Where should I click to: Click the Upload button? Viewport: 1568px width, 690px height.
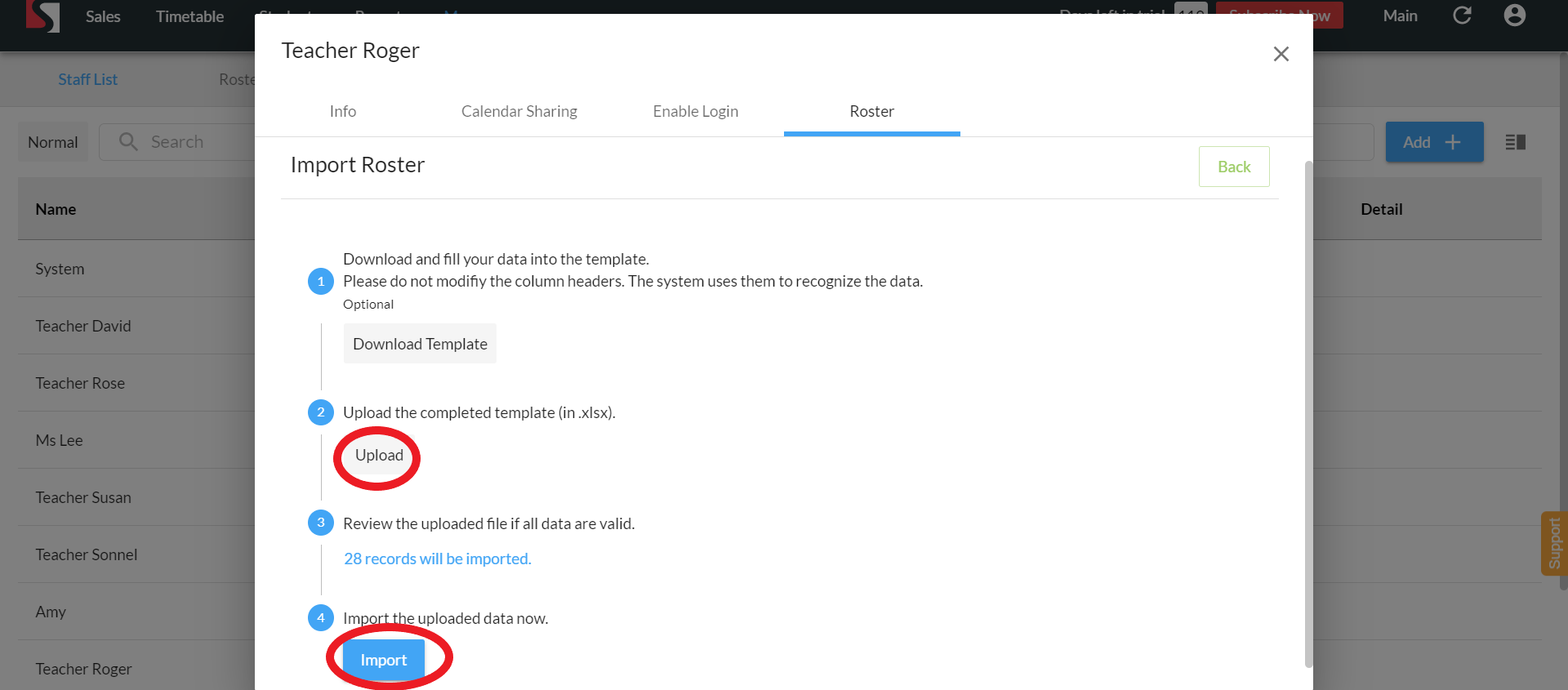point(379,456)
